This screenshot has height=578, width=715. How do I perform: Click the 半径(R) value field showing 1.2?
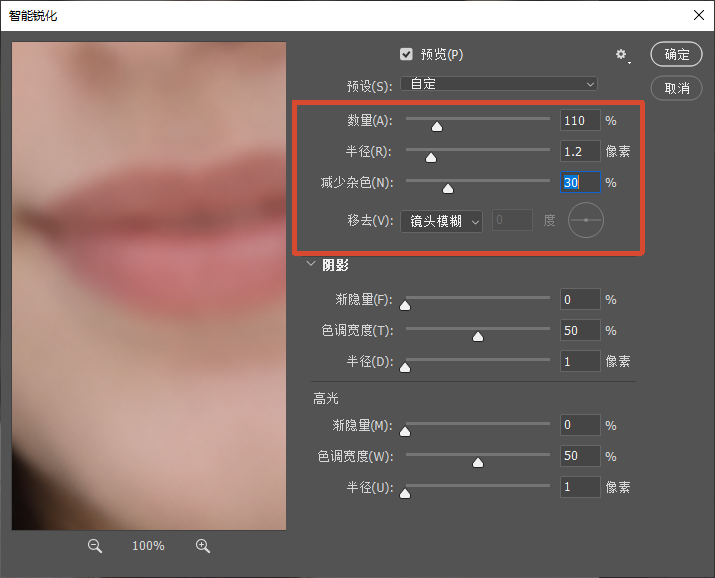click(x=580, y=151)
